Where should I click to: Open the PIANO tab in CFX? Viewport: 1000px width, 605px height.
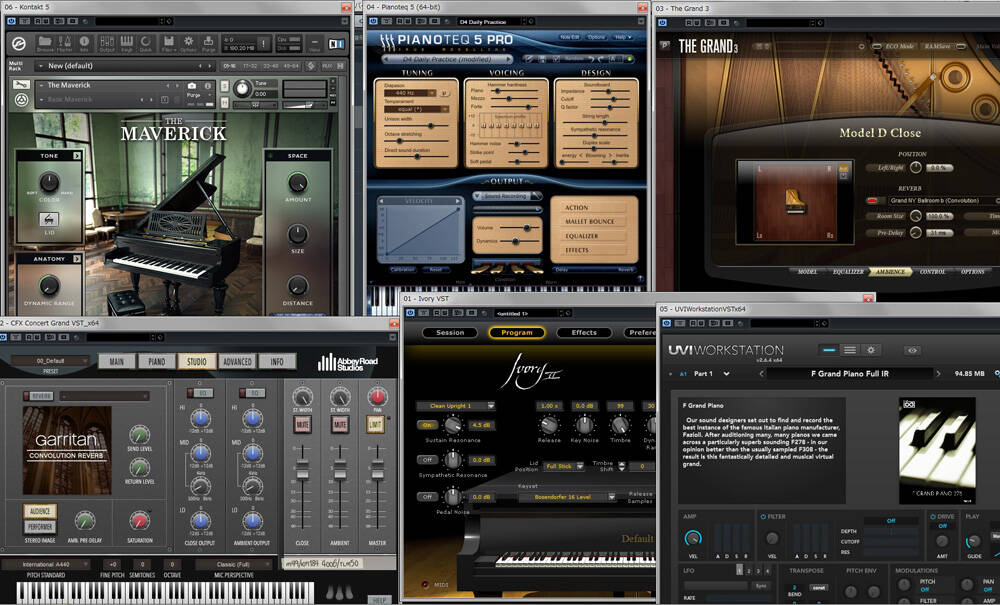(x=157, y=361)
